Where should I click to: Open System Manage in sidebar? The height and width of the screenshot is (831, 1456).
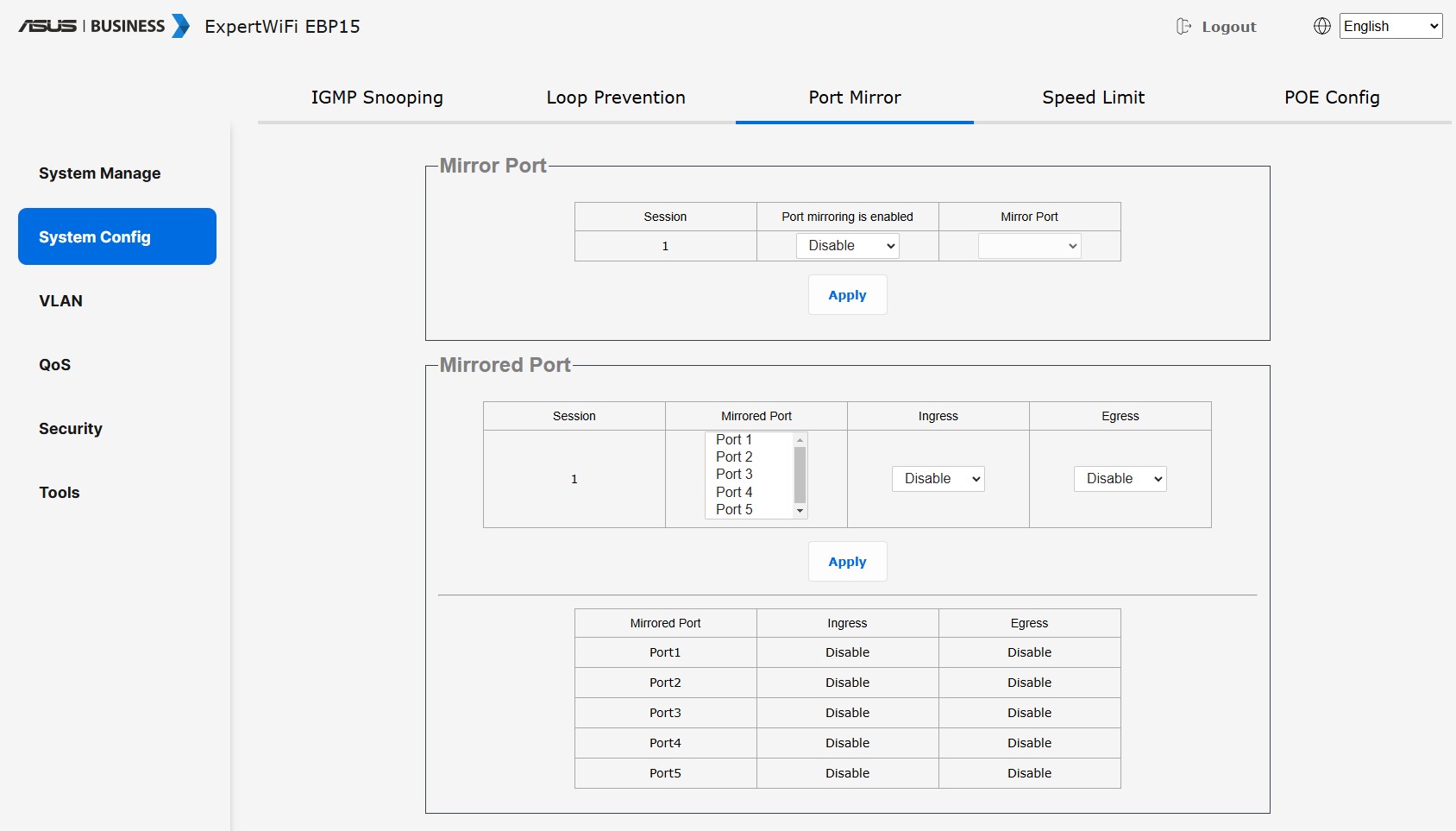point(99,173)
